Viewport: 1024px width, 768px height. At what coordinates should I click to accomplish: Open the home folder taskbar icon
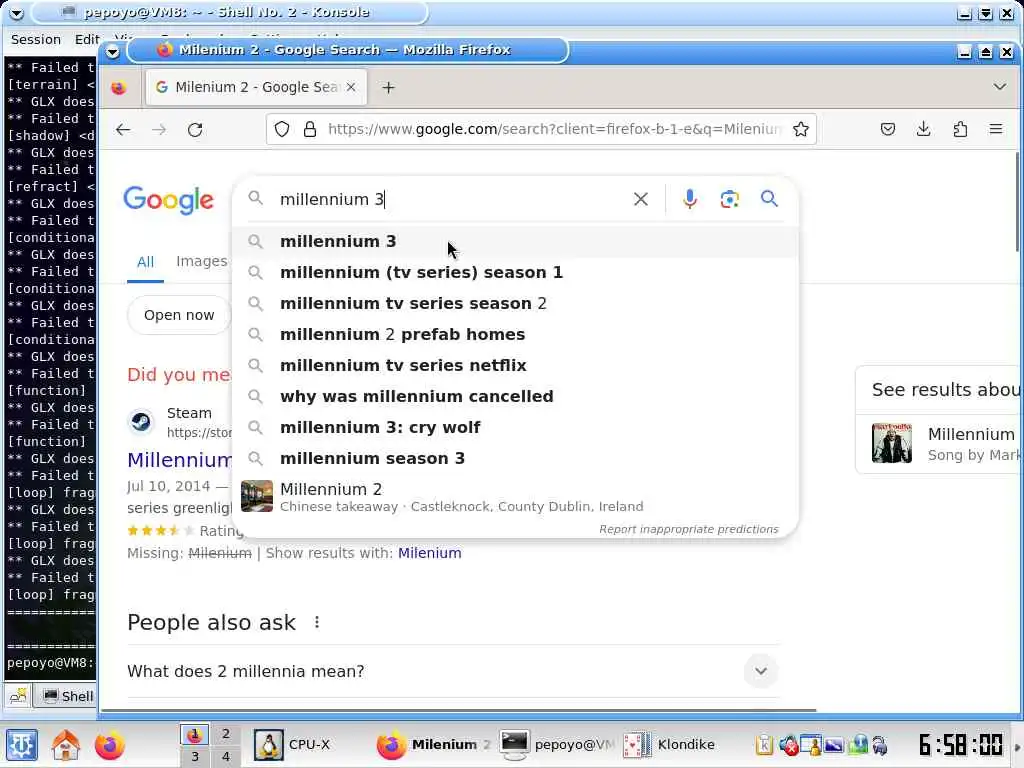(x=65, y=745)
